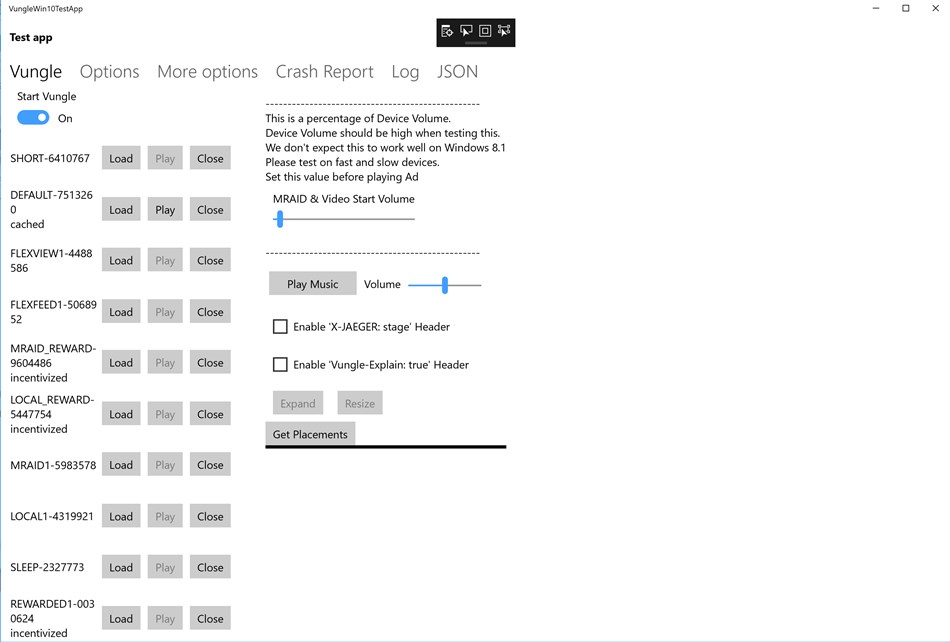This screenshot has width=950, height=642.
Task: Play the cached DEFAULT-7513260 ad
Action: (x=165, y=210)
